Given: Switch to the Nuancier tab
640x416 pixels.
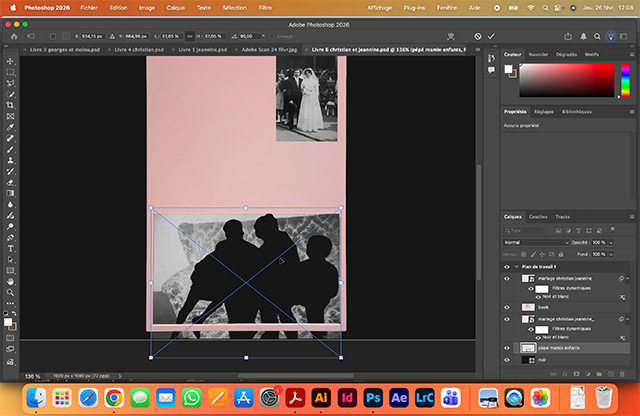Looking at the screenshot, I should click(x=538, y=54).
